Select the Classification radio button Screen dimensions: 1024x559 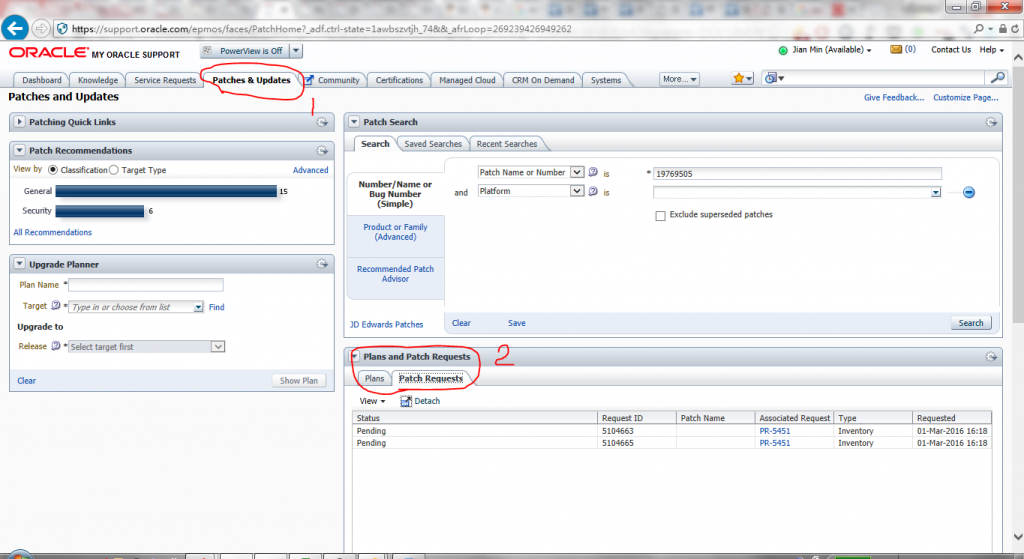53,170
